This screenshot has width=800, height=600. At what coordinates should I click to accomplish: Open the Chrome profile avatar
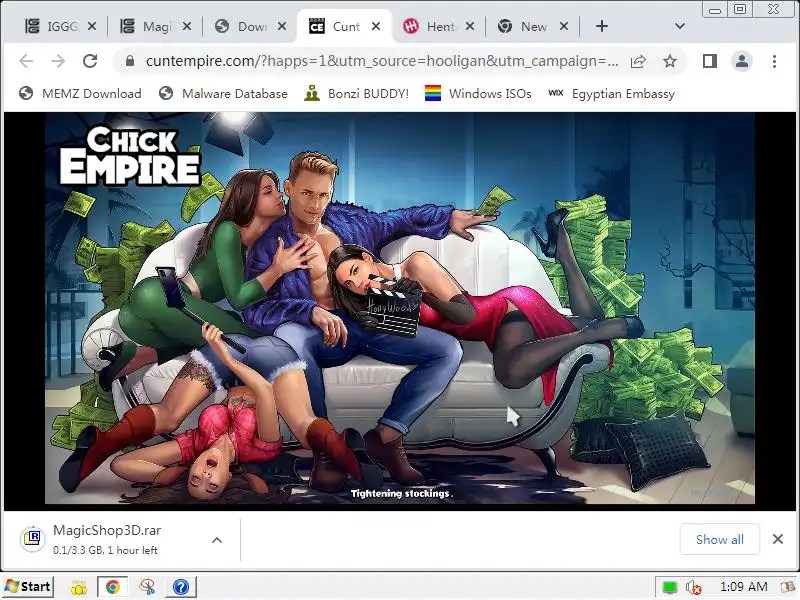click(742, 61)
